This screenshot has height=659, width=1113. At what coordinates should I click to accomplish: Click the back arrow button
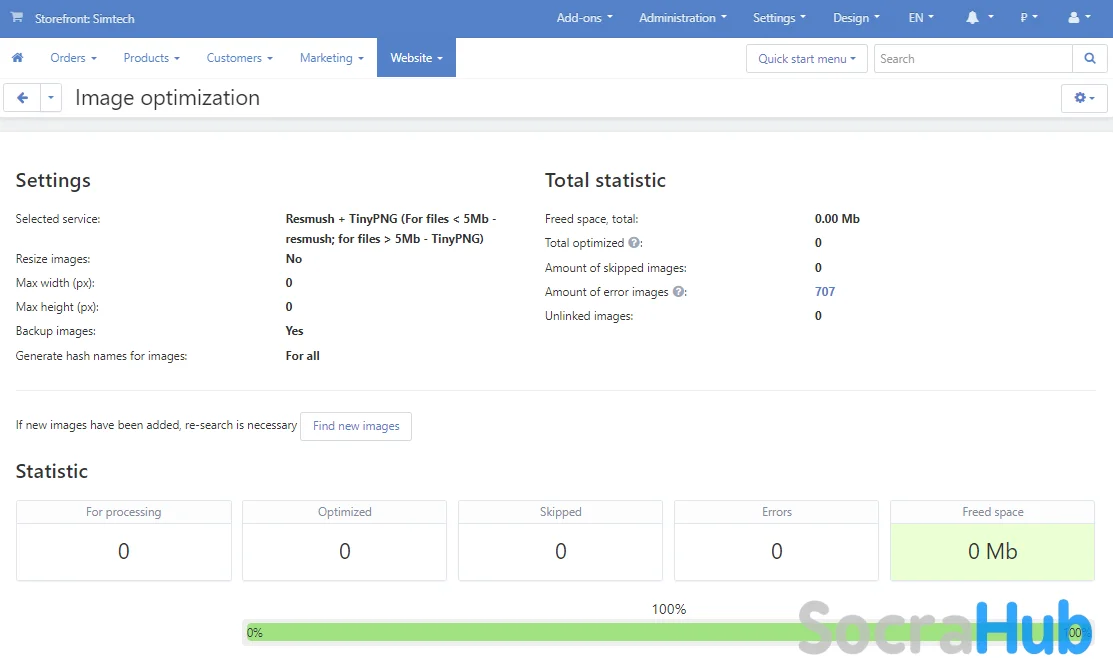[x=22, y=98]
